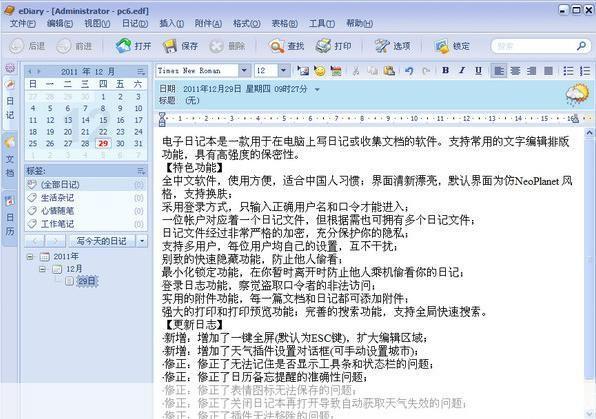Select the 生活杂记 tag
This screenshot has width=596, height=419.
click(x=57, y=198)
